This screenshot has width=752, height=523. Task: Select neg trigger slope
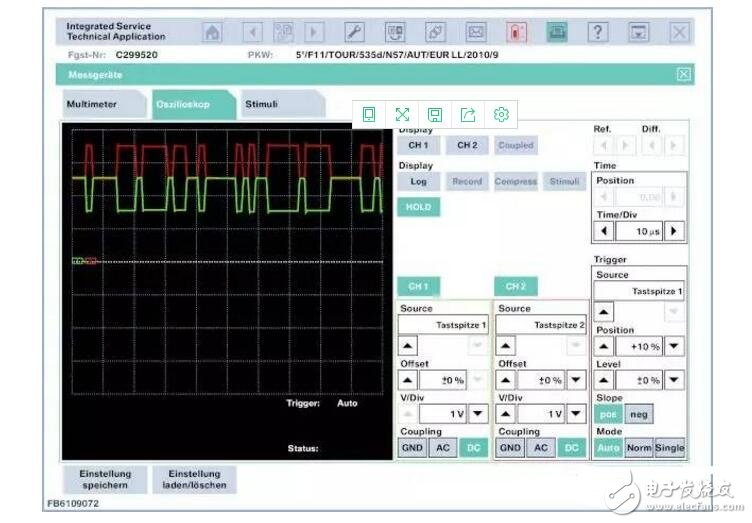click(640, 414)
